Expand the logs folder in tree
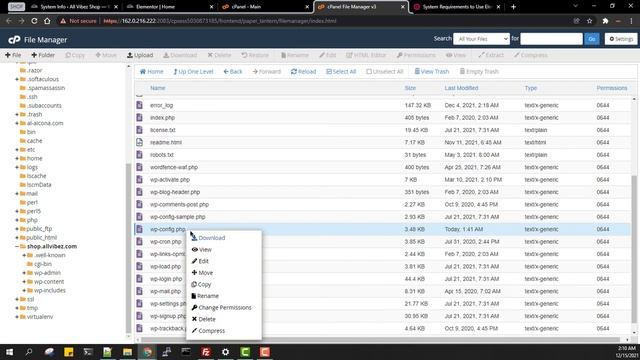Screen dimensions: 640x360 17,167
